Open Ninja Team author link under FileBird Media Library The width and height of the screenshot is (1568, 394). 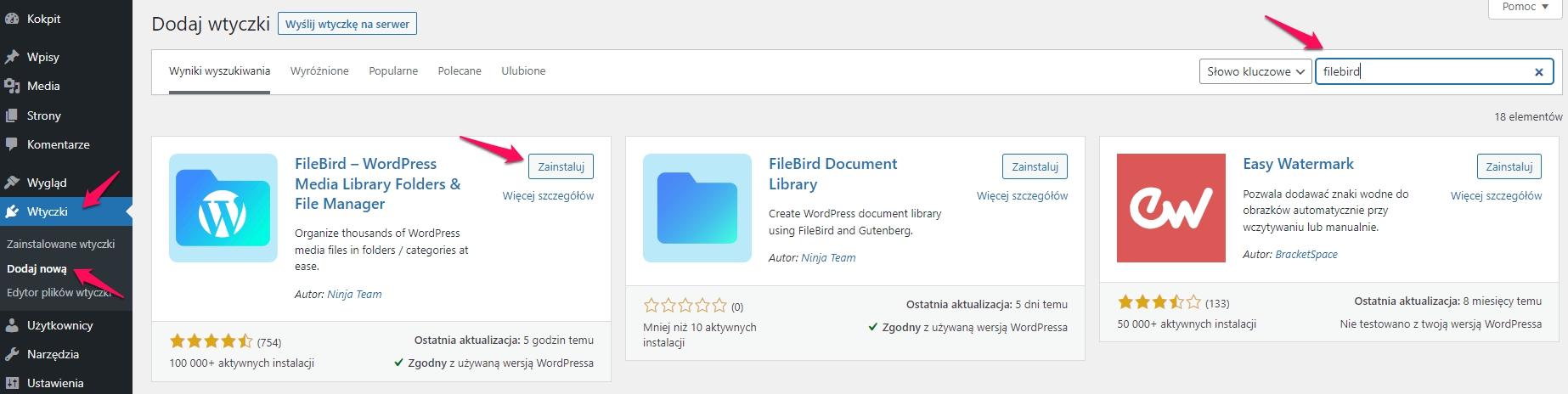[x=354, y=295]
